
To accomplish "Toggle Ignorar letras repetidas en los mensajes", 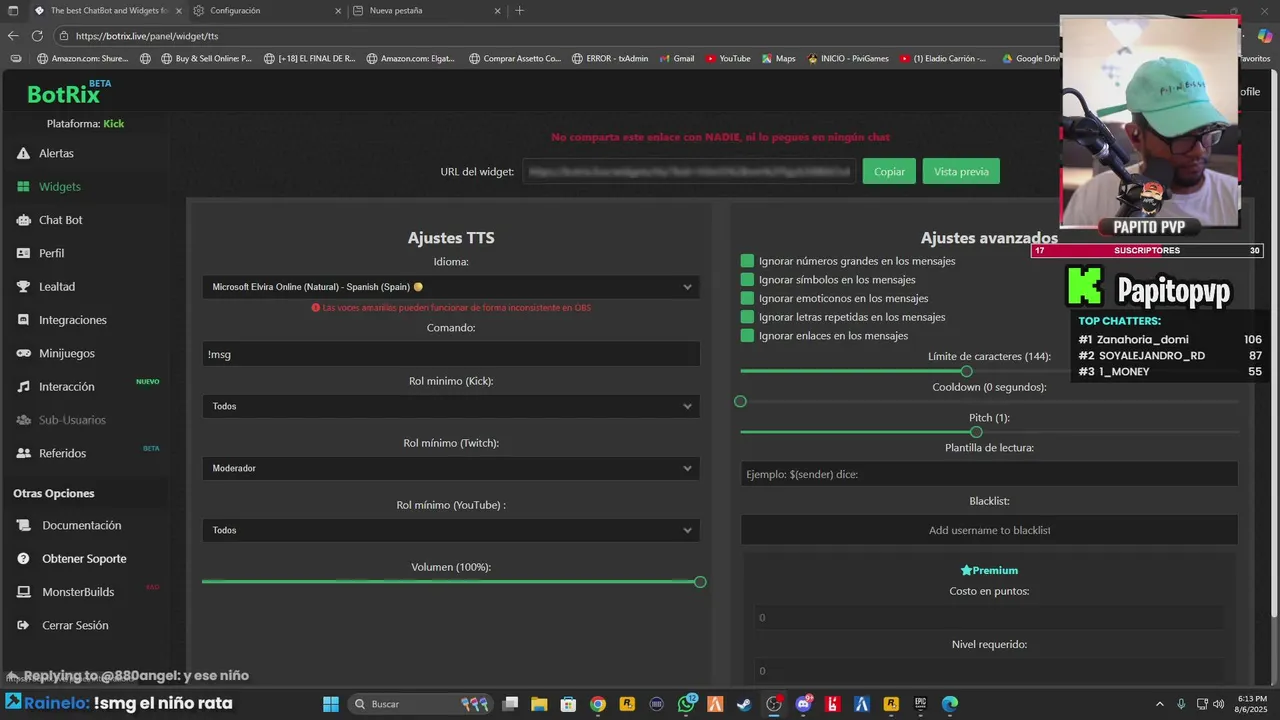I will 747,317.
